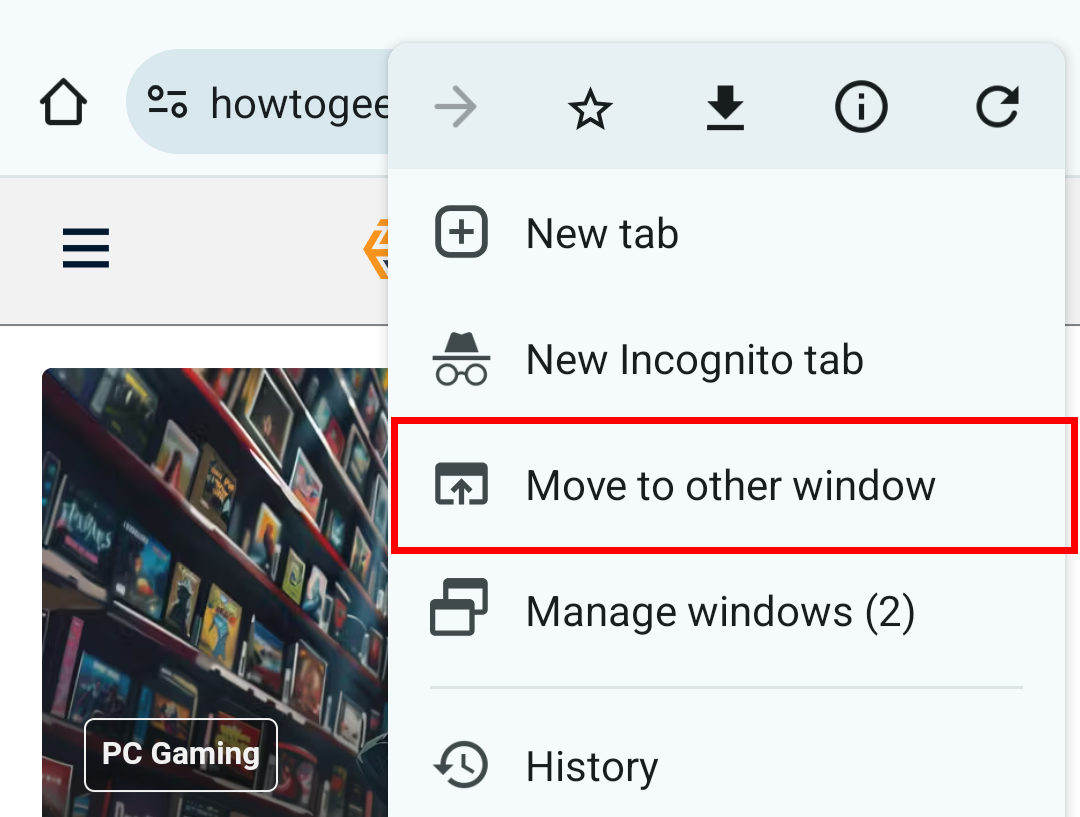Choose Move to other window
The height and width of the screenshot is (817, 1080).
point(727,485)
